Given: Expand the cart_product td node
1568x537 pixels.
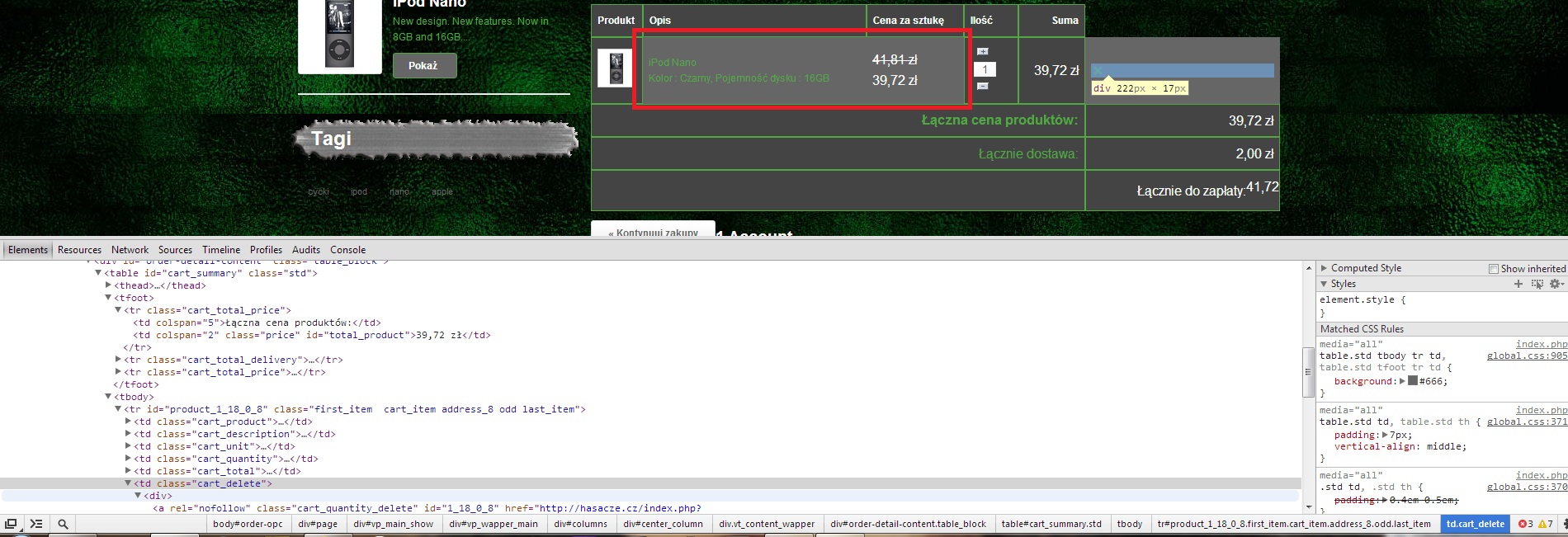Looking at the screenshot, I should click(x=128, y=422).
